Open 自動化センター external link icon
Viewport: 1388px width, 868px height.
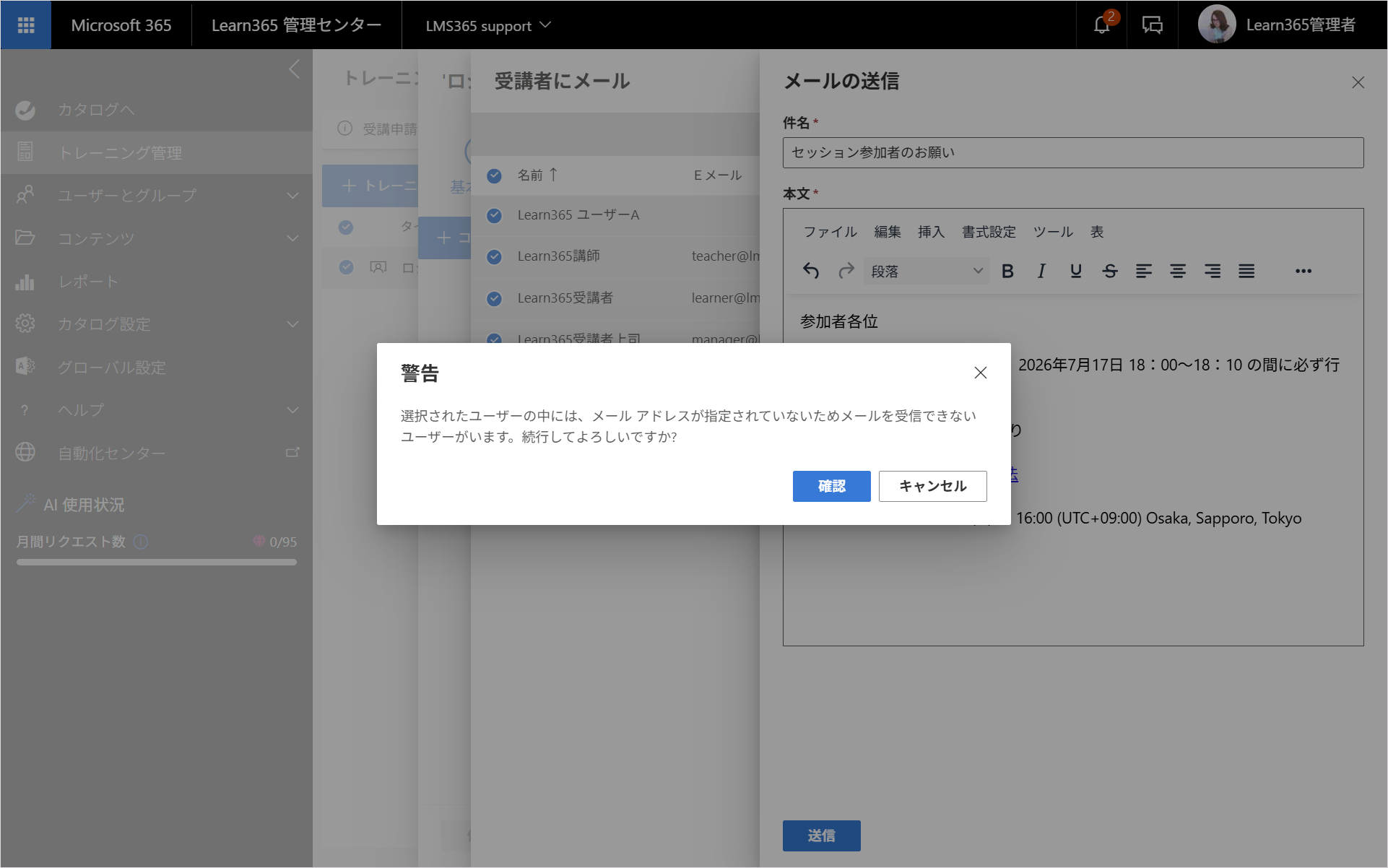(292, 453)
